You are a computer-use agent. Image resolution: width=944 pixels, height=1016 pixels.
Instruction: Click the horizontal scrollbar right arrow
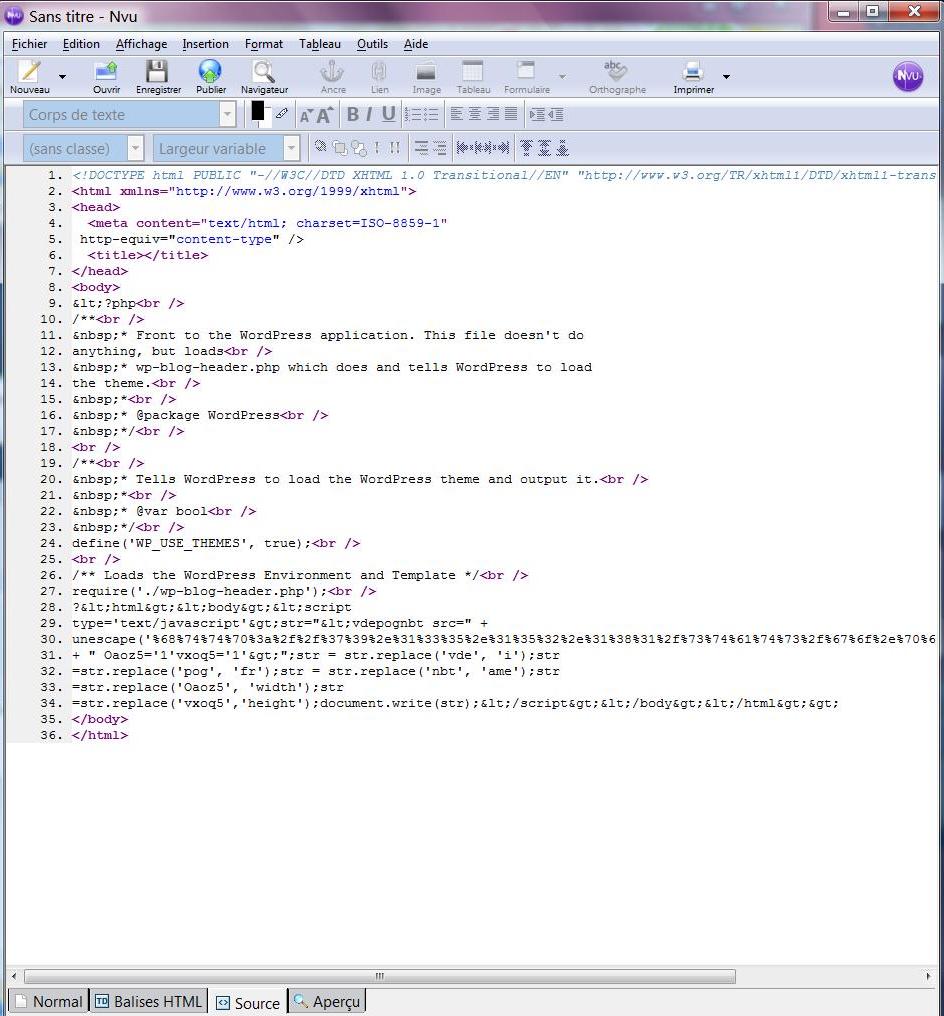[928, 976]
